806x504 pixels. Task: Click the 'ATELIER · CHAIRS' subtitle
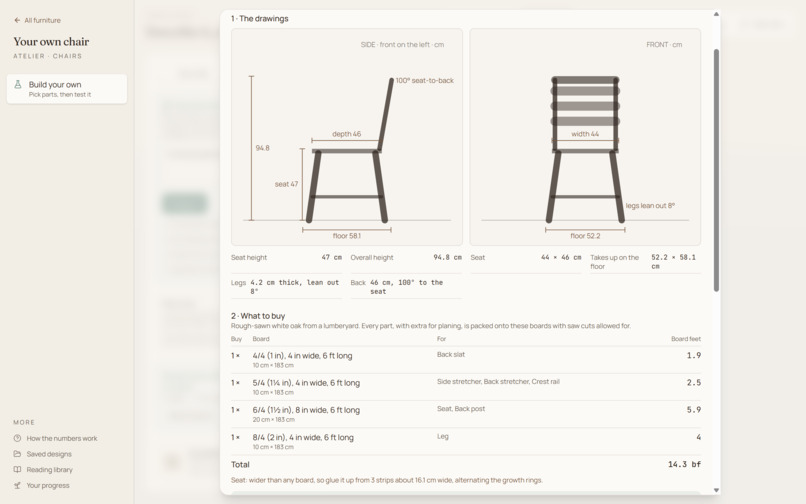tap(48, 56)
